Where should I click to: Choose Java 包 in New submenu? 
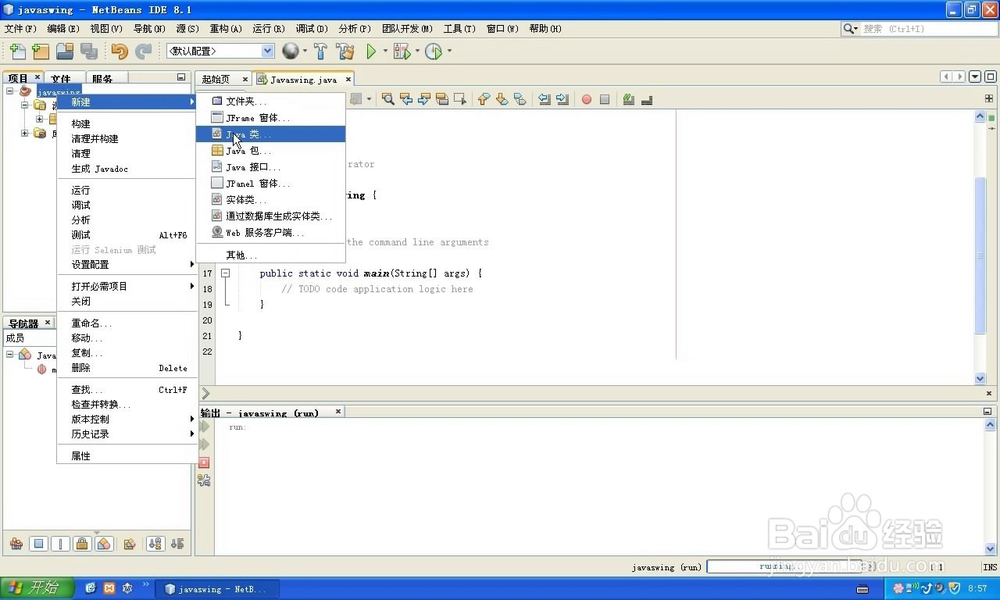click(270, 150)
